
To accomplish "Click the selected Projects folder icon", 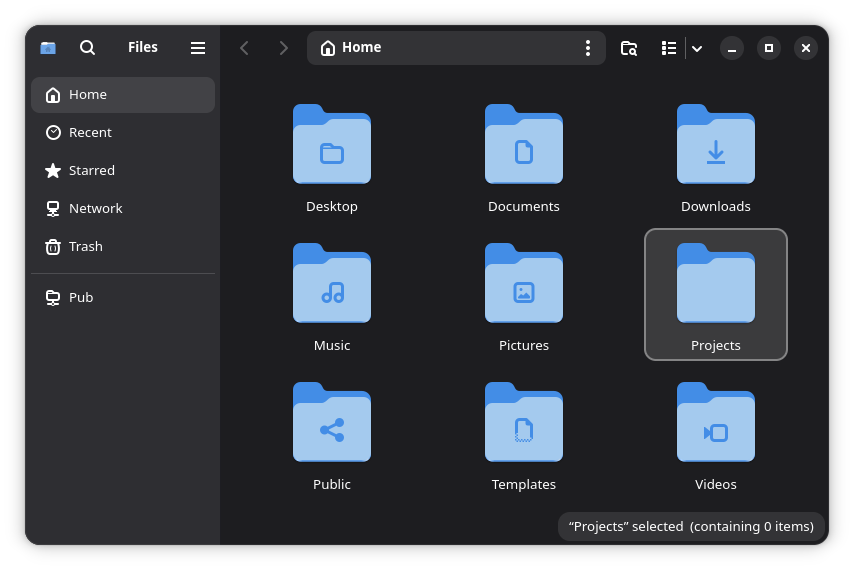I will coord(716,283).
